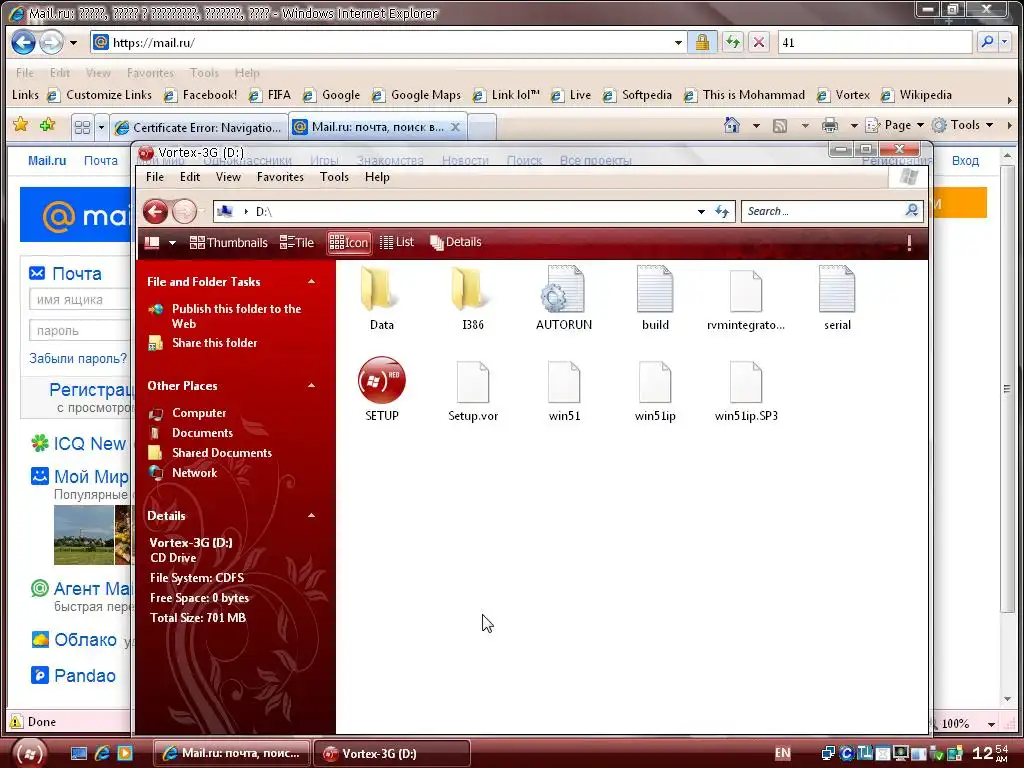
Task: Select the red SETUP application icon
Action: tap(381, 389)
